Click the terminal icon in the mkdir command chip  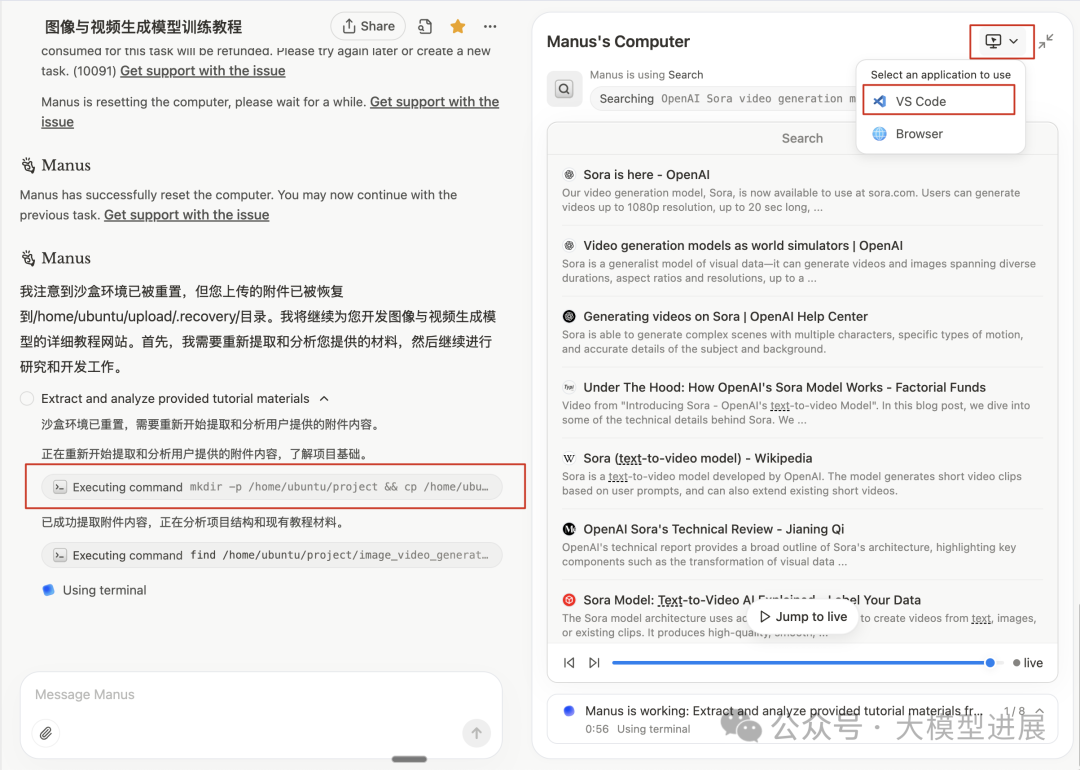(60, 487)
